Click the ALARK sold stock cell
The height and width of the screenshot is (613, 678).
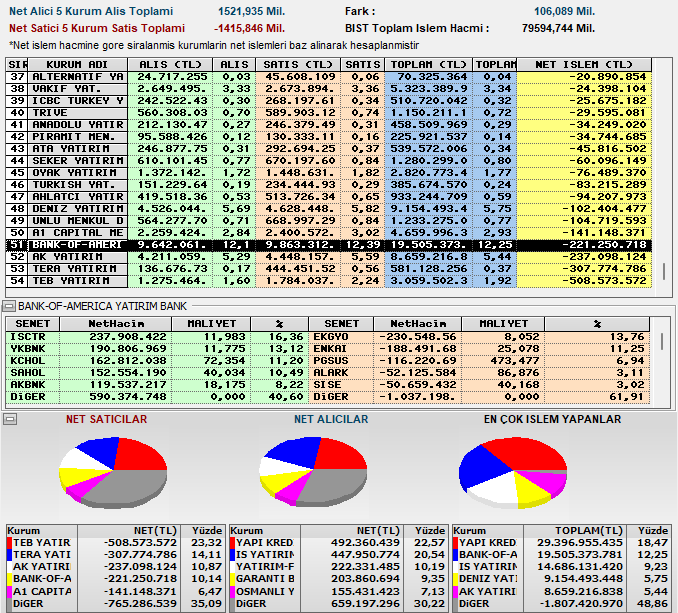click(341, 373)
